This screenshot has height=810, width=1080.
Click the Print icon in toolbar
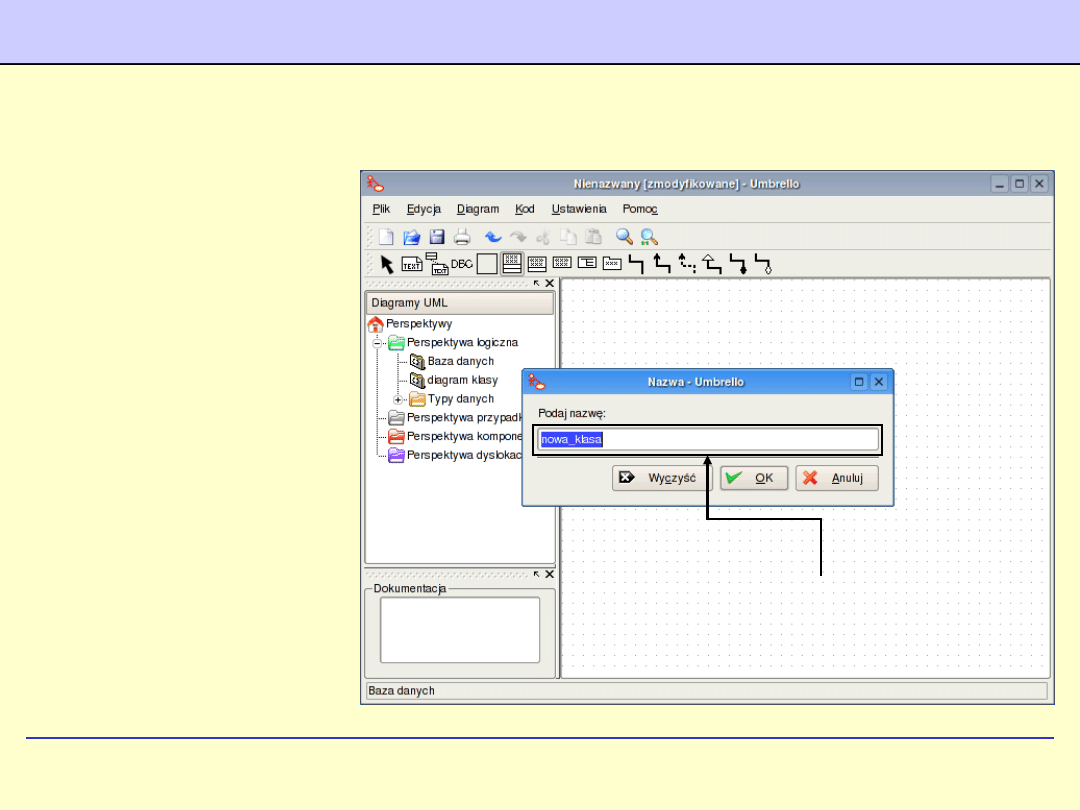click(x=462, y=237)
